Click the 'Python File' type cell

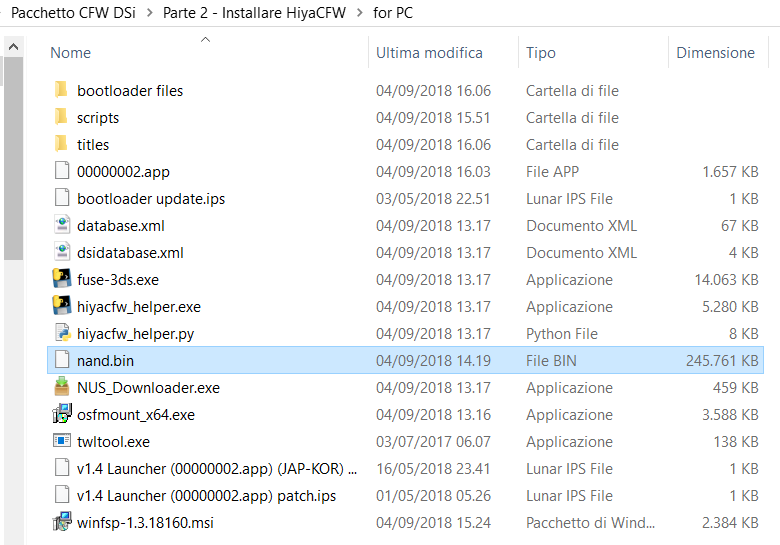coord(562,334)
